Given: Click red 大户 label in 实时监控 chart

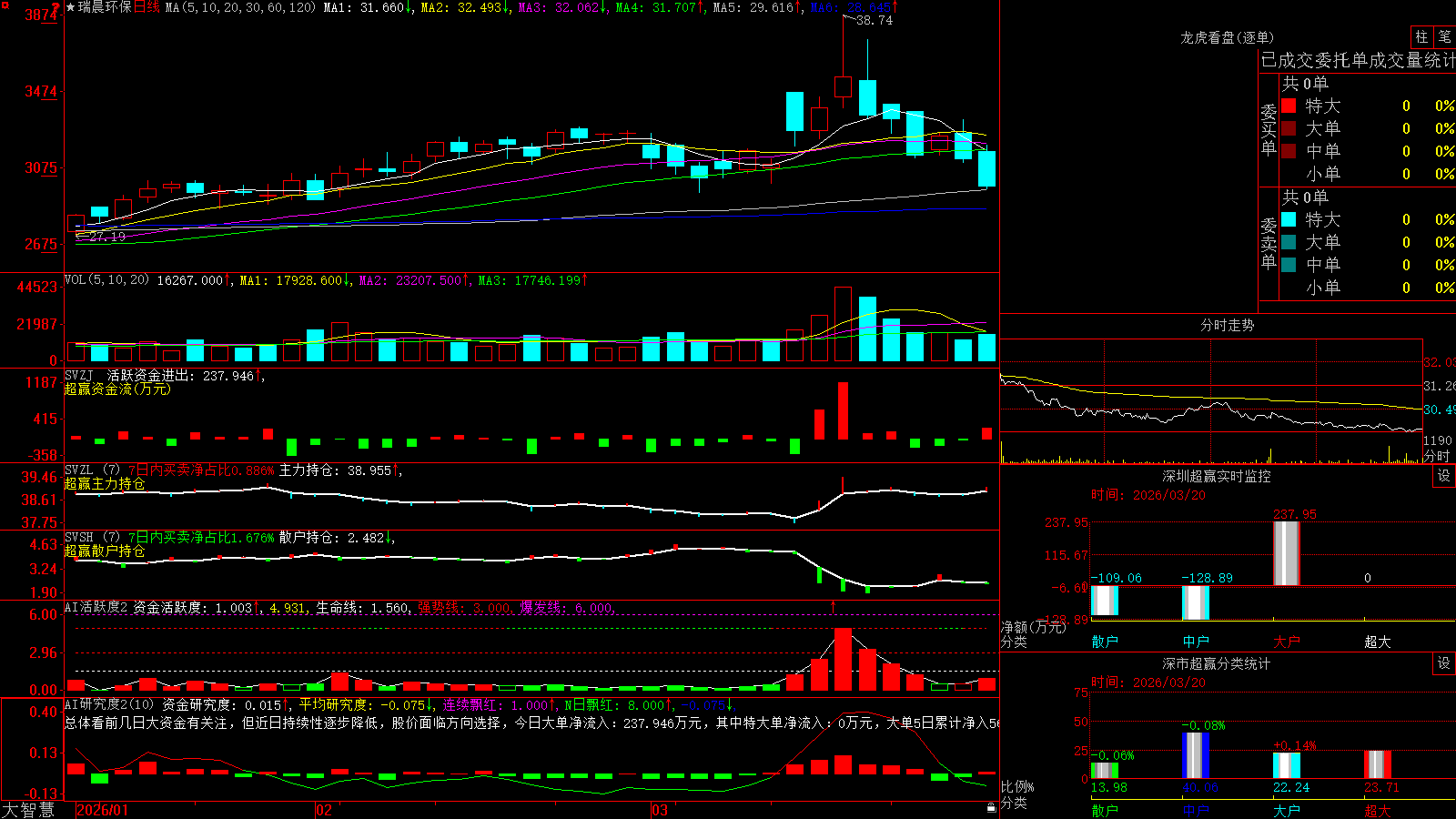Looking at the screenshot, I should (1287, 642).
